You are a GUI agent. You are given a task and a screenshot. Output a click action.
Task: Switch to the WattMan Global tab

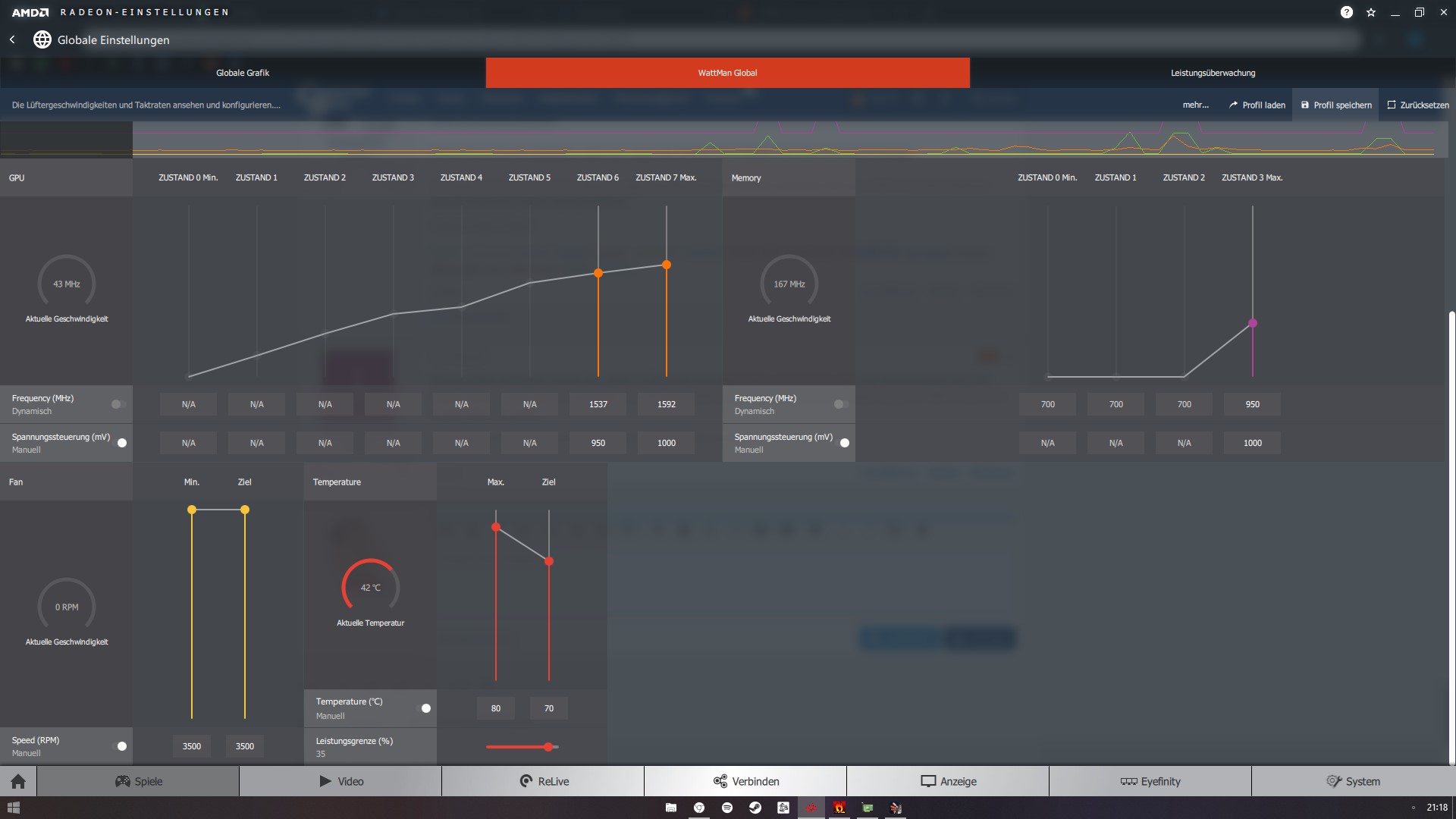[727, 72]
